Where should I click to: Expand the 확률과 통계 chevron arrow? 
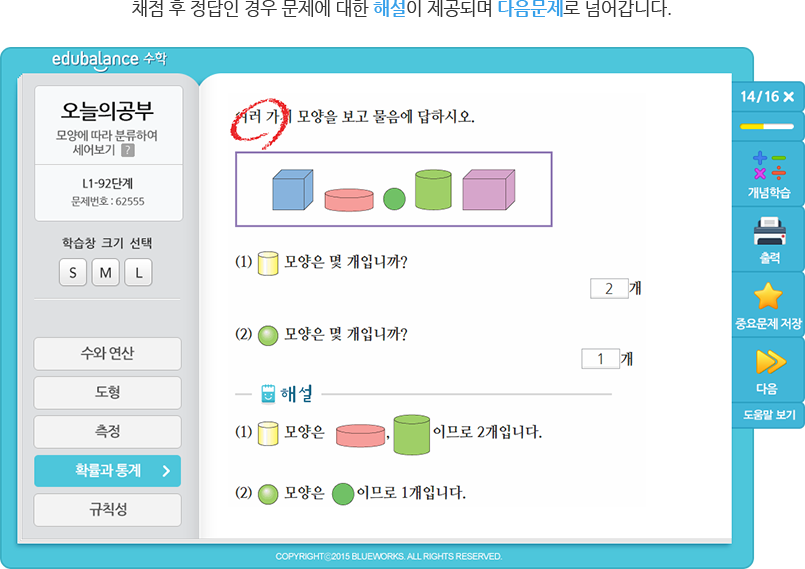(x=166, y=471)
